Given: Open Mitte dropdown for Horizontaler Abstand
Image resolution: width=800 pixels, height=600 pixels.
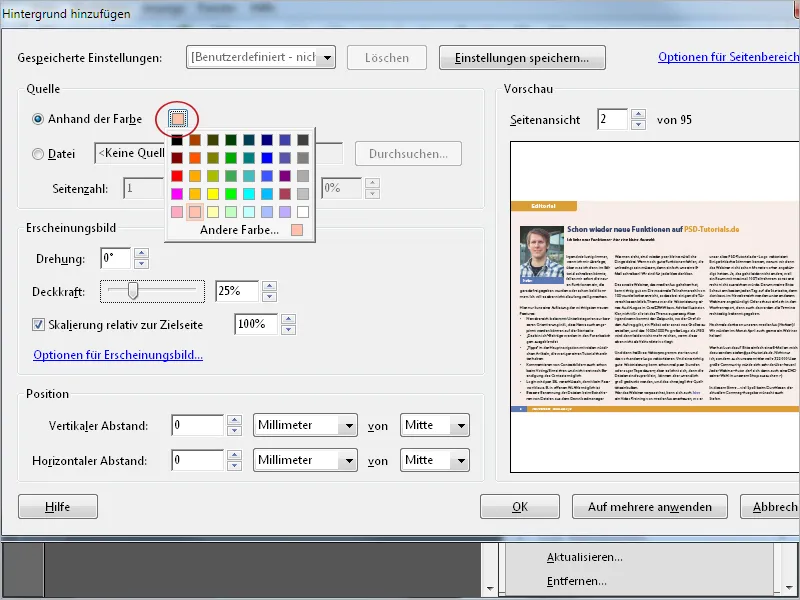Looking at the screenshot, I should (x=434, y=460).
